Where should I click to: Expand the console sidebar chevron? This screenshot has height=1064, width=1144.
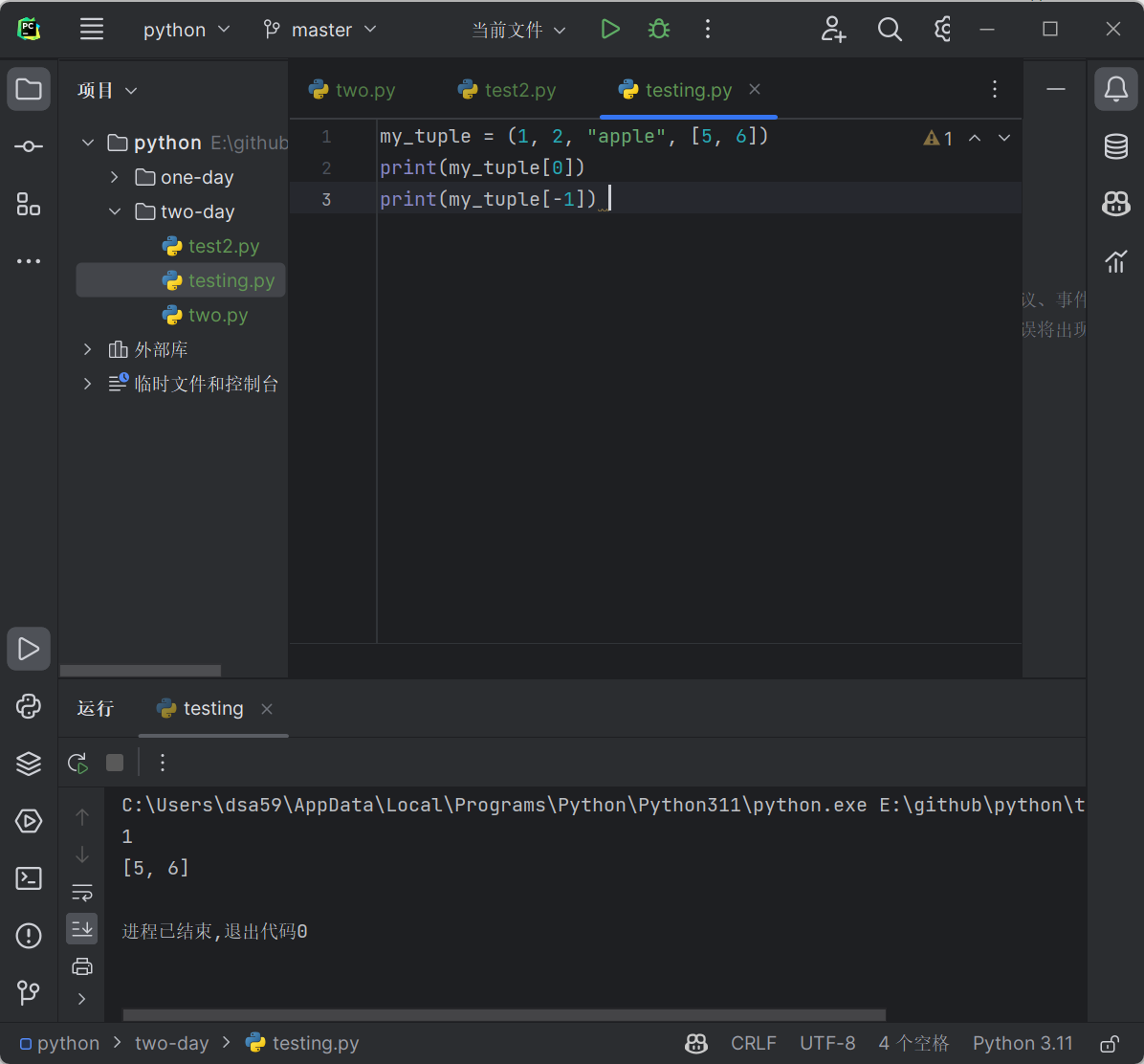tap(81, 998)
